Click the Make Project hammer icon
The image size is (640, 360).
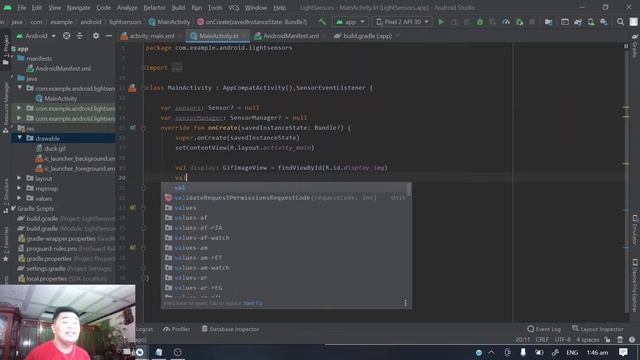[322, 22]
